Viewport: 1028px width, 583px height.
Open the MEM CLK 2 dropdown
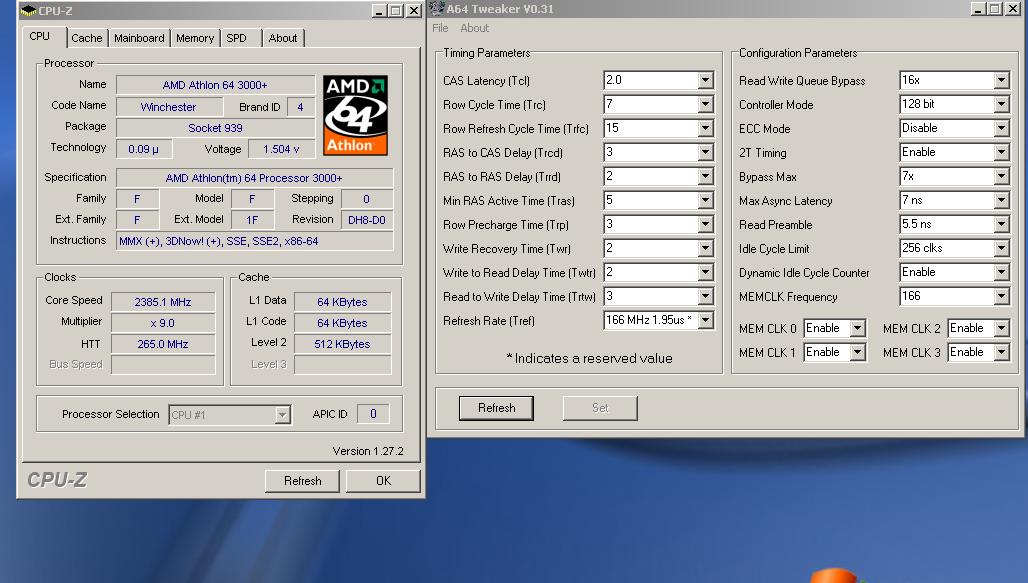click(1001, 328)
